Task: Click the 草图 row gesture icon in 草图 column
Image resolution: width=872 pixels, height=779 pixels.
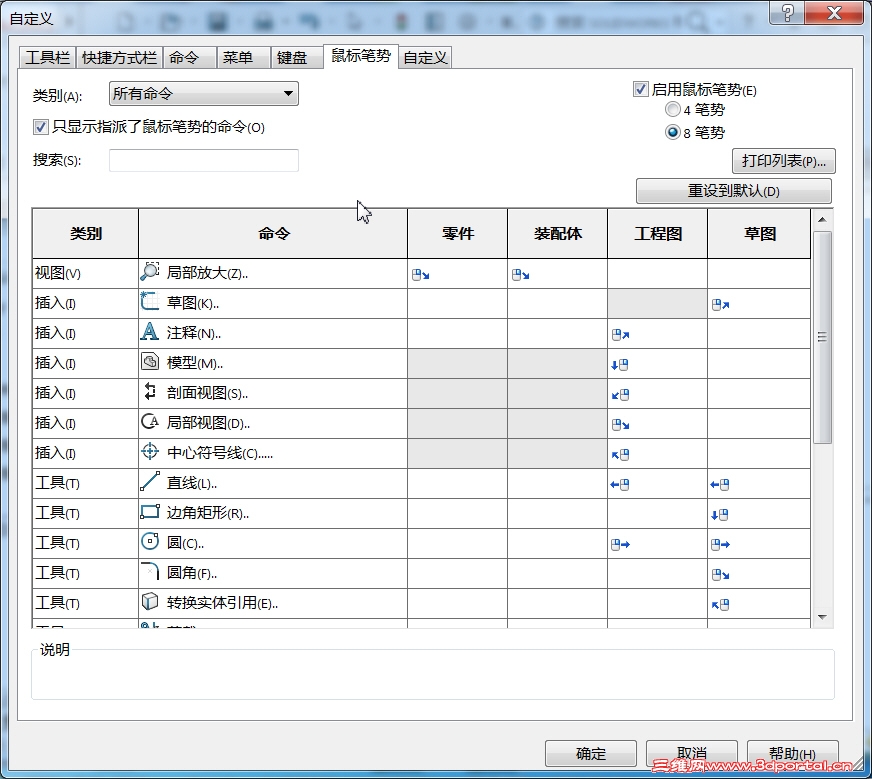Action: [721, 305]
